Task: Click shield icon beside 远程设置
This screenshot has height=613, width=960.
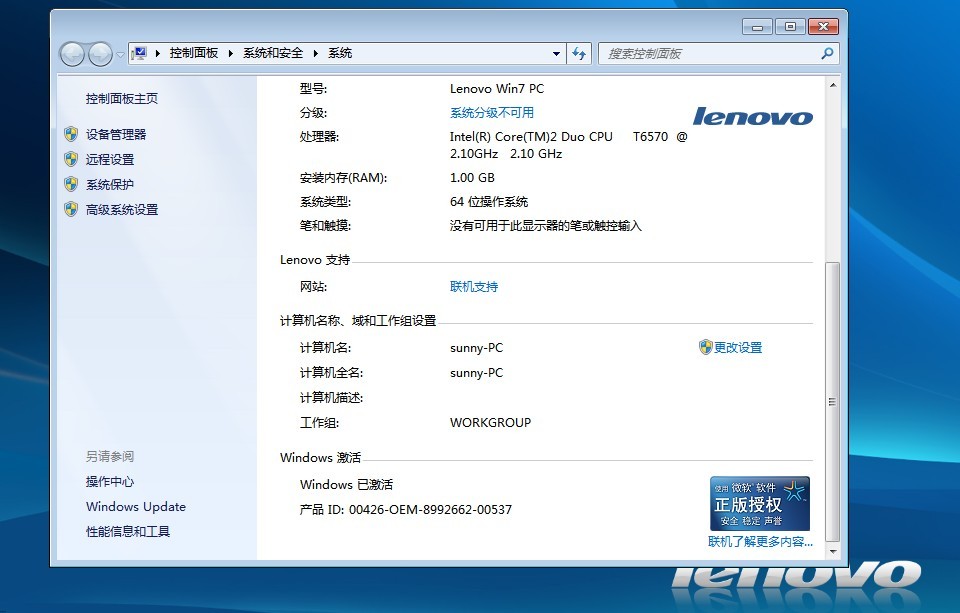Action: click(x=71, y=159)
